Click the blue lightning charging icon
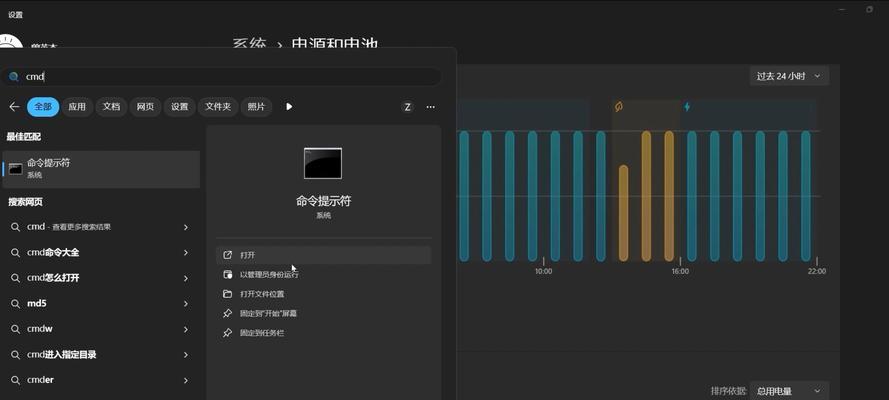Image resolution: width=889 pixels, height=400 pixels. [687, 107]
